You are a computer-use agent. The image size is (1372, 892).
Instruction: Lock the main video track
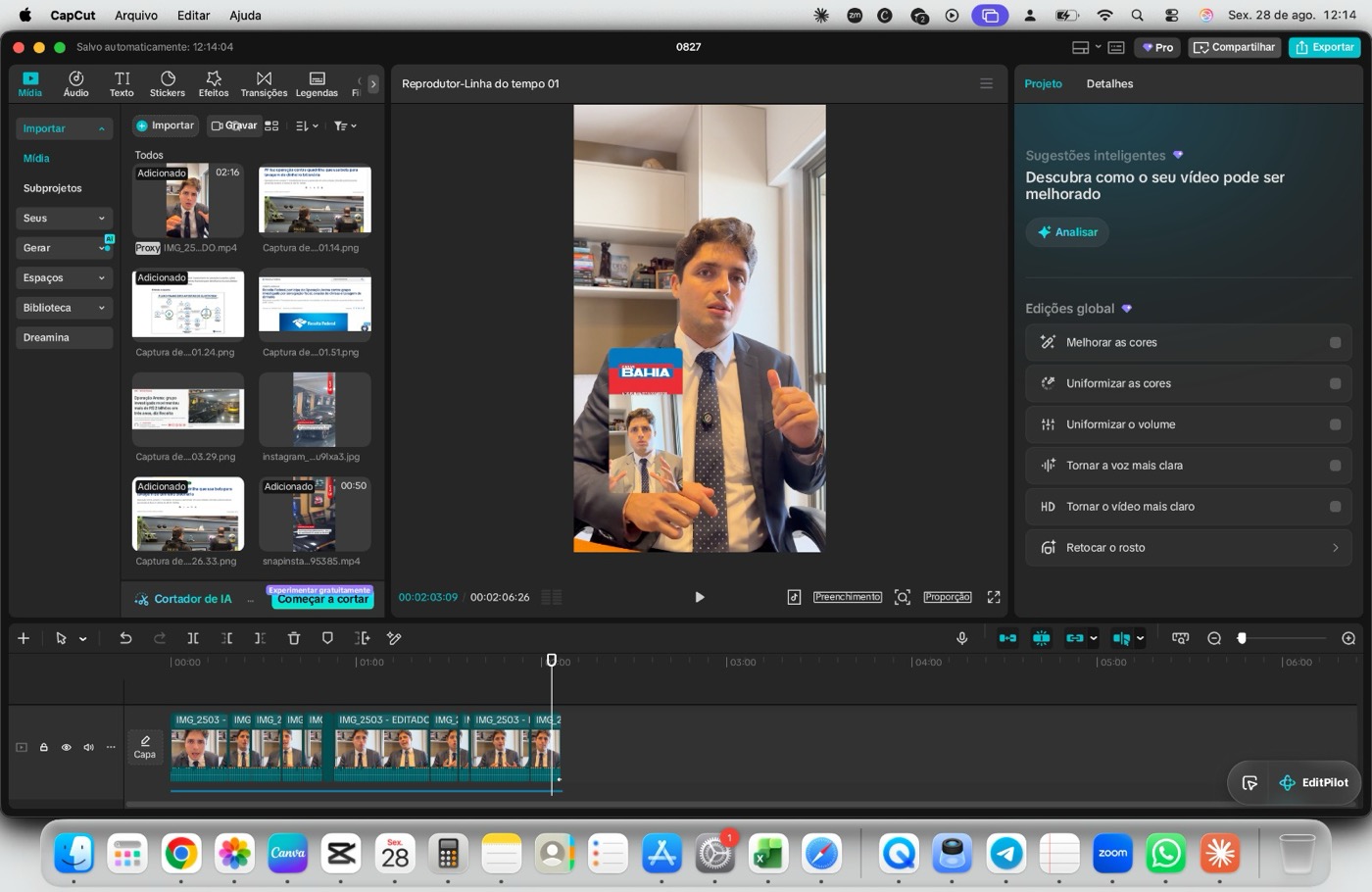tap(44, 747)
